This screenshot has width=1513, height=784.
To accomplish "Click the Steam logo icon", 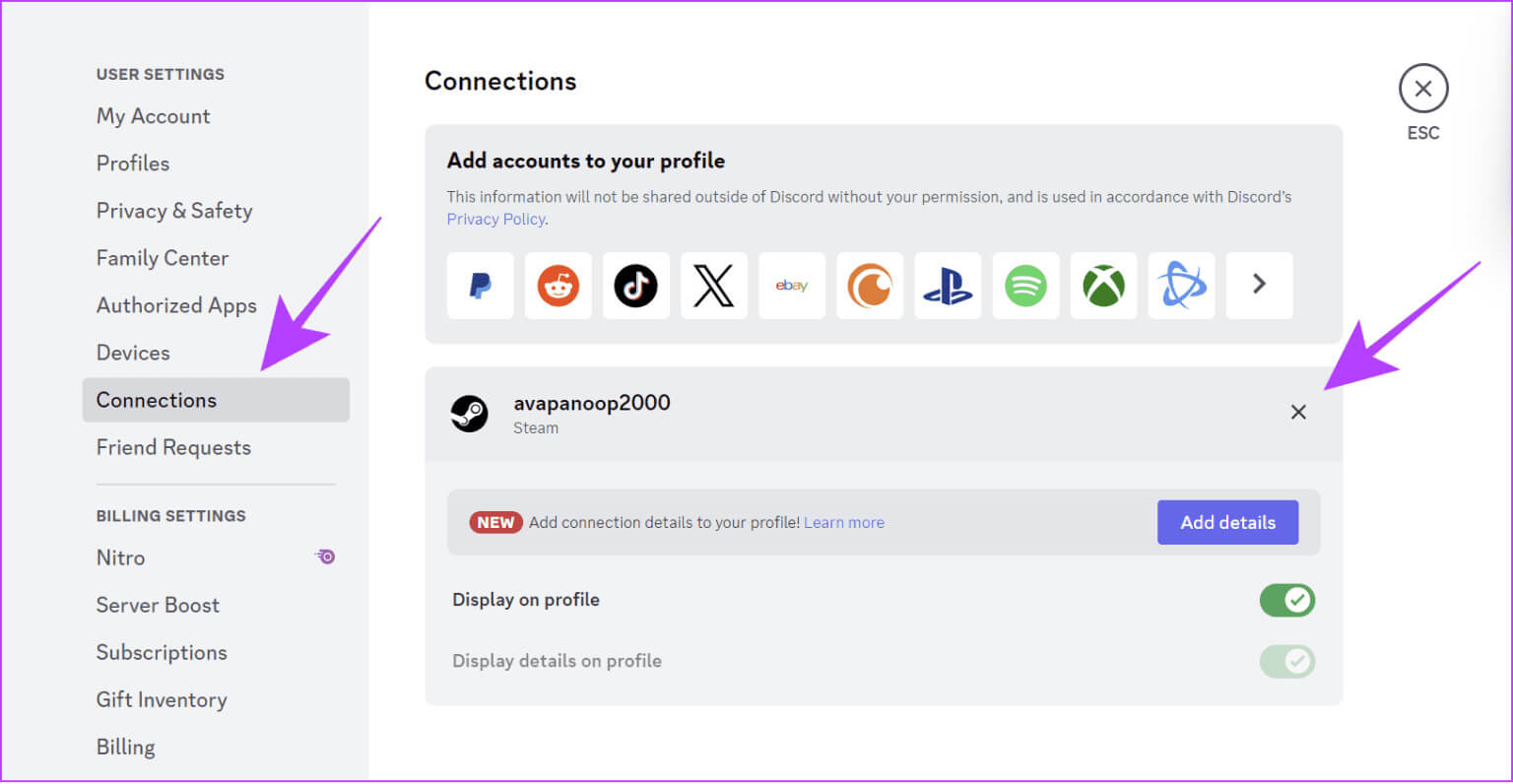I will pyautogui.click(x=469, y=414).
